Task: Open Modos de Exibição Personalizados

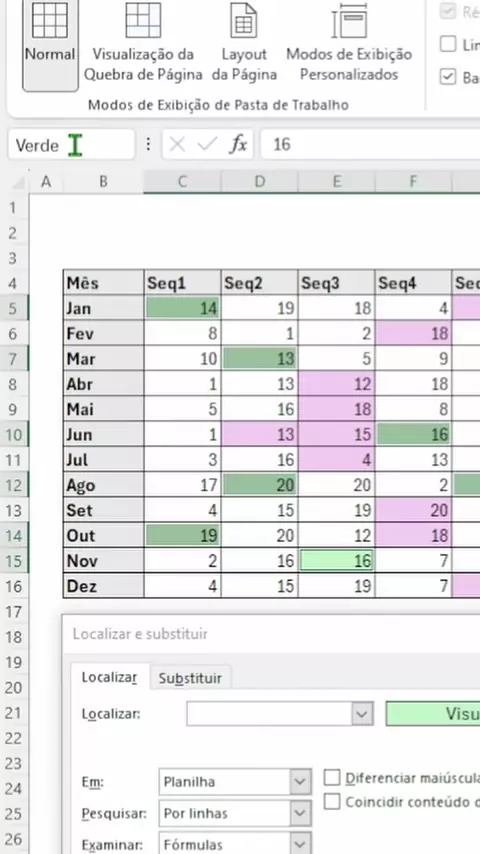Action: click(349, 45)
